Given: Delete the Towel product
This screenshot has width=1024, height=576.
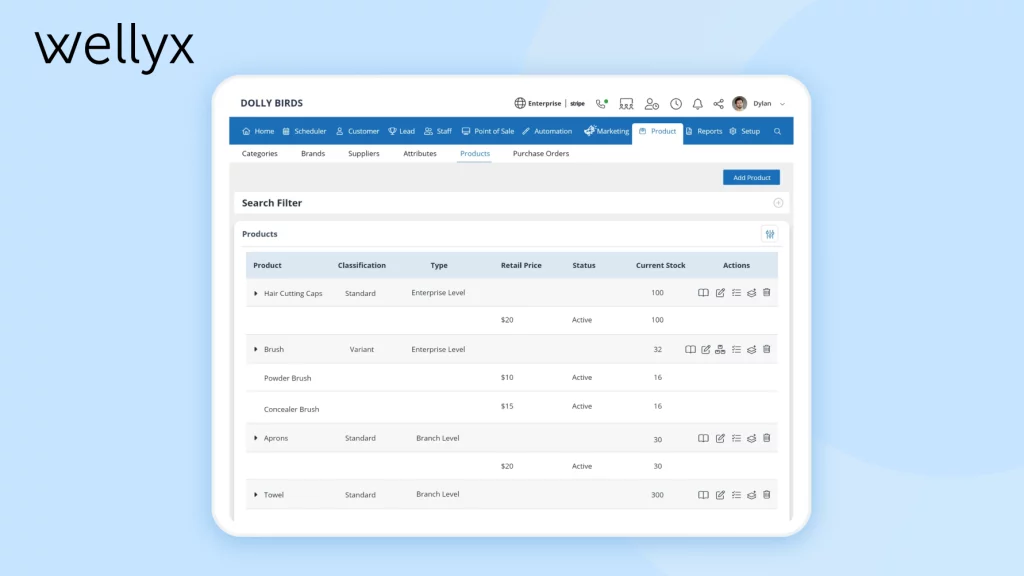Looking at the screenshot, I should click(767, 495).
